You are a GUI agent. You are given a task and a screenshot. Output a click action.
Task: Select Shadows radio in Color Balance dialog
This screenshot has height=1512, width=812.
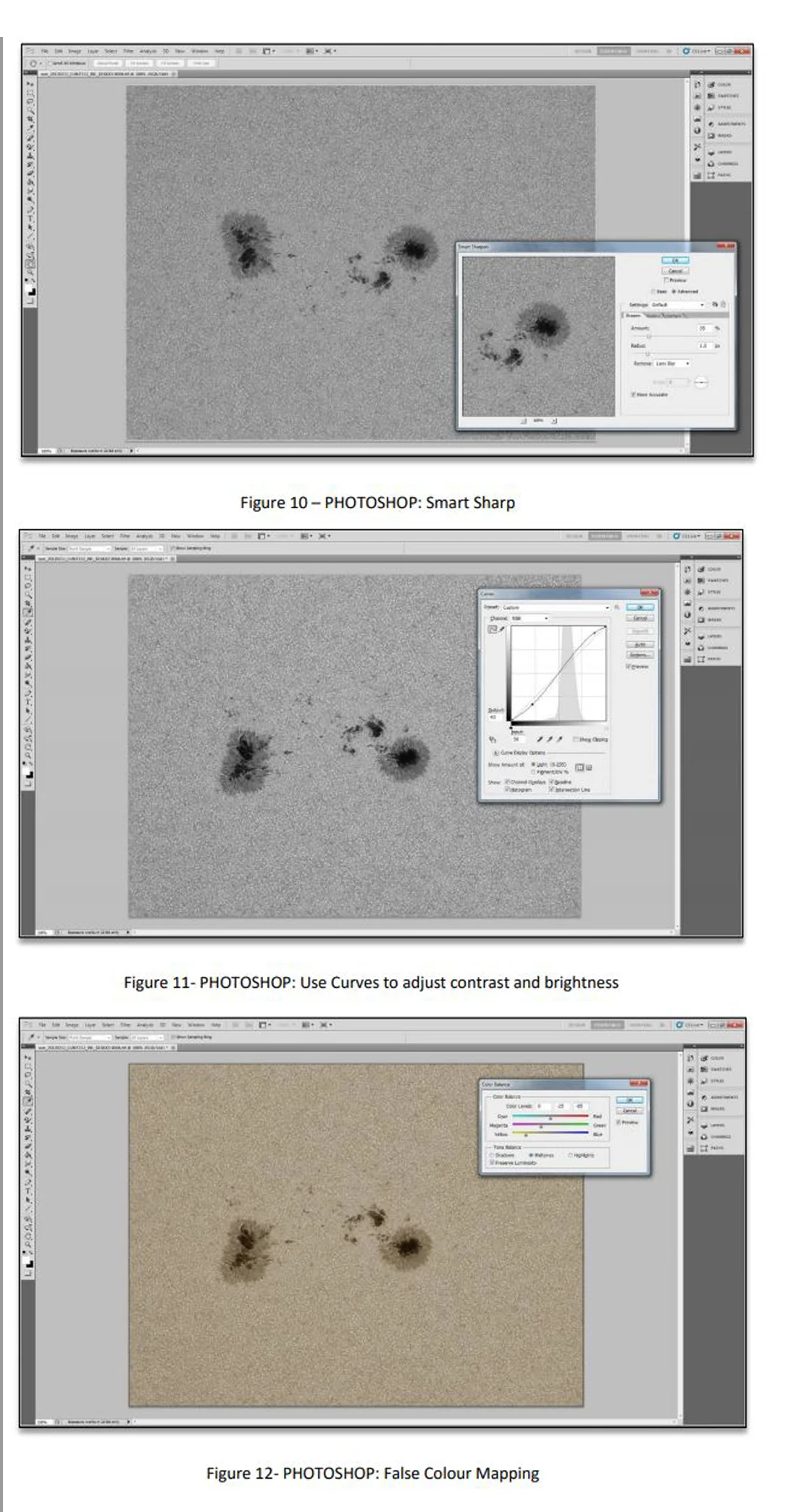(492, 1155)
